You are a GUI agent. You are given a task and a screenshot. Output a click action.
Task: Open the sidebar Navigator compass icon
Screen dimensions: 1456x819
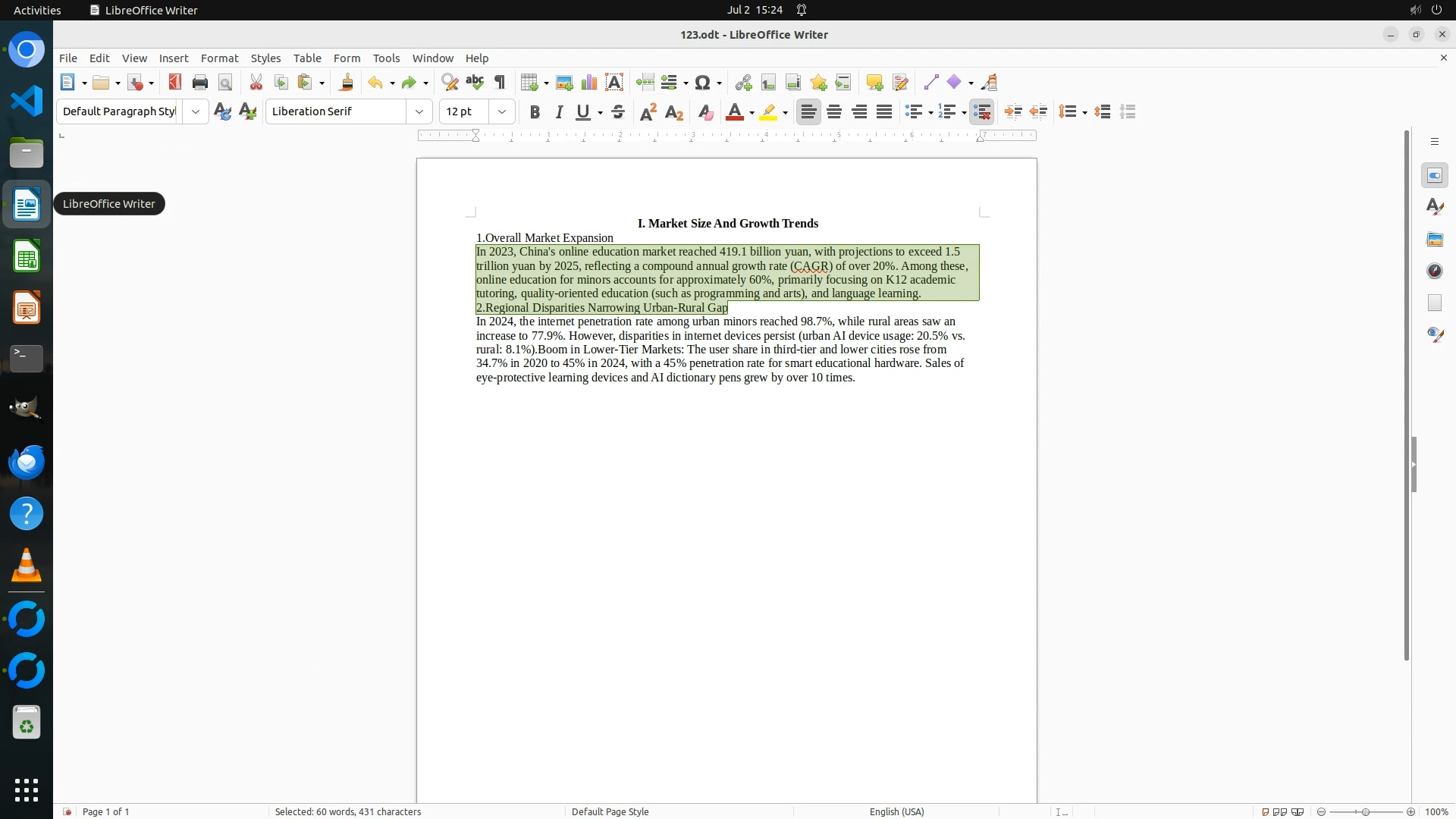(1434, 271)
